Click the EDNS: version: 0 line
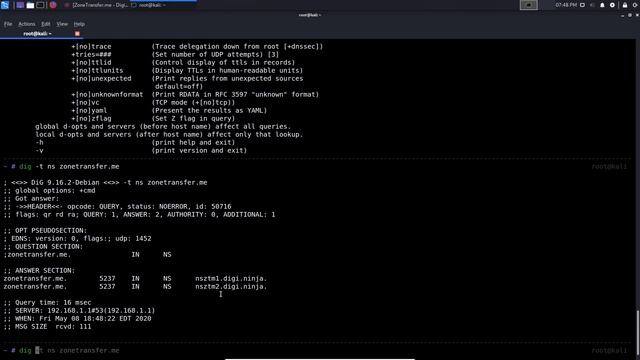 pos(77,238)
